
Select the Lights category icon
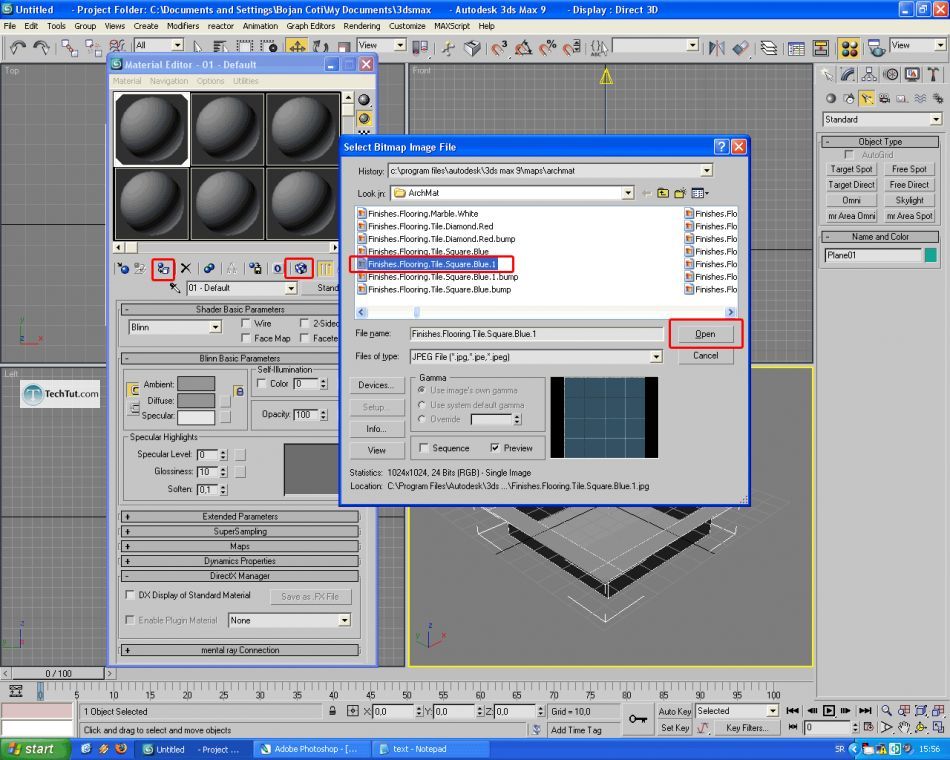[x=866, y=98]
